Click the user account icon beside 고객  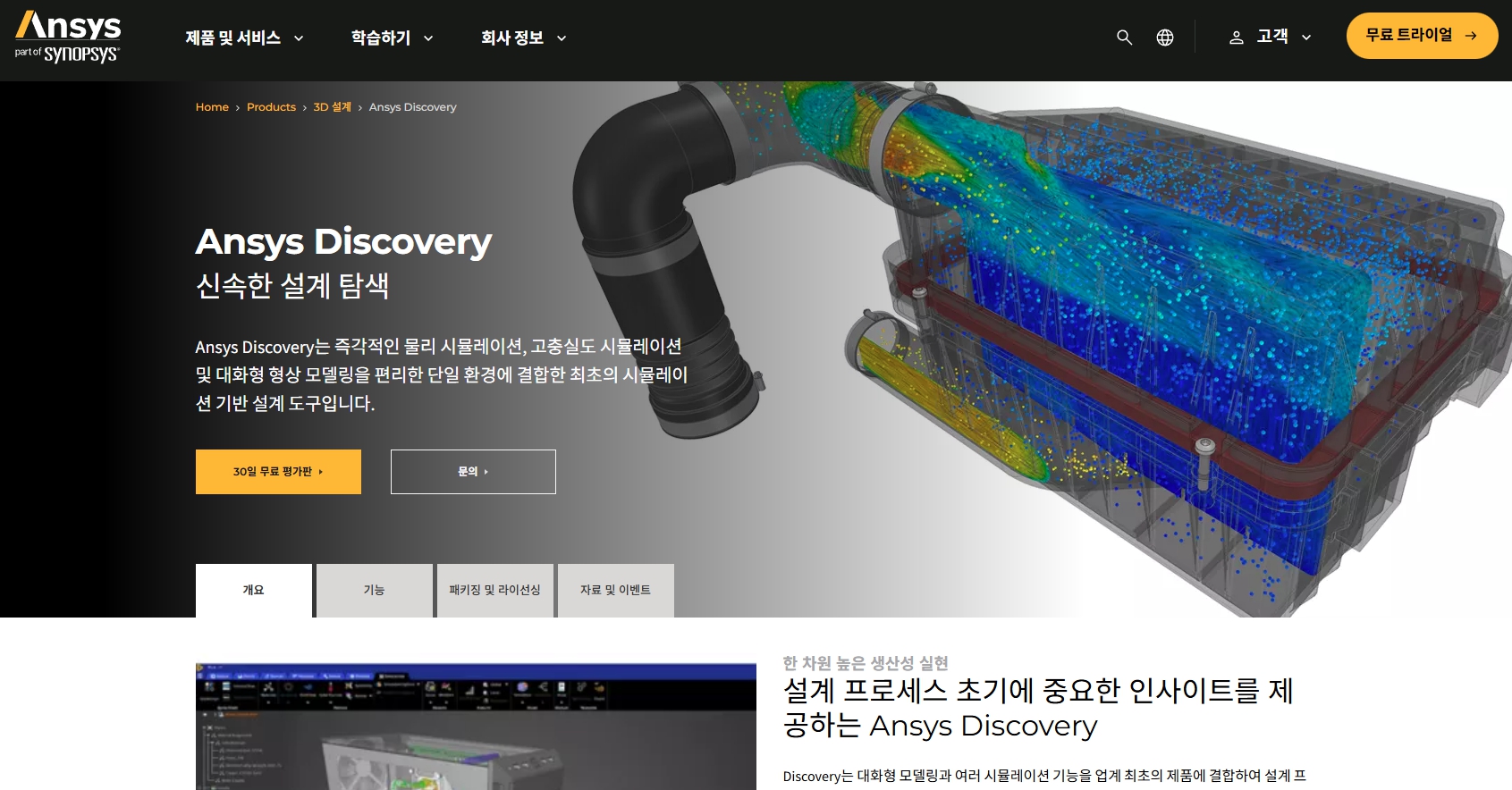point(1237,38)
